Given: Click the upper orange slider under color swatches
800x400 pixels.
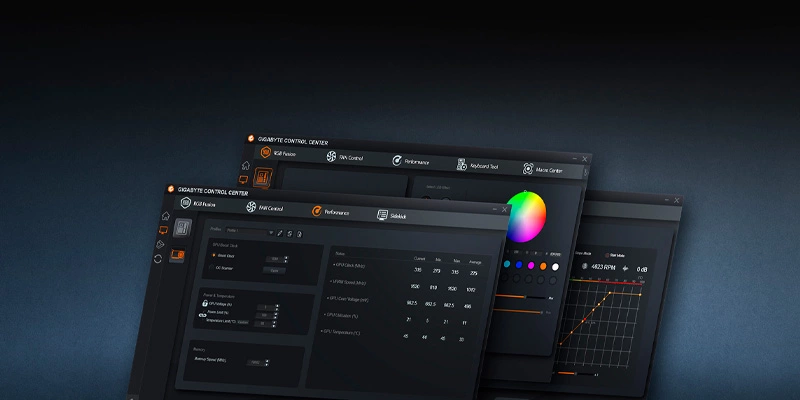Looking at the screenshot, I should pos(520,296).
